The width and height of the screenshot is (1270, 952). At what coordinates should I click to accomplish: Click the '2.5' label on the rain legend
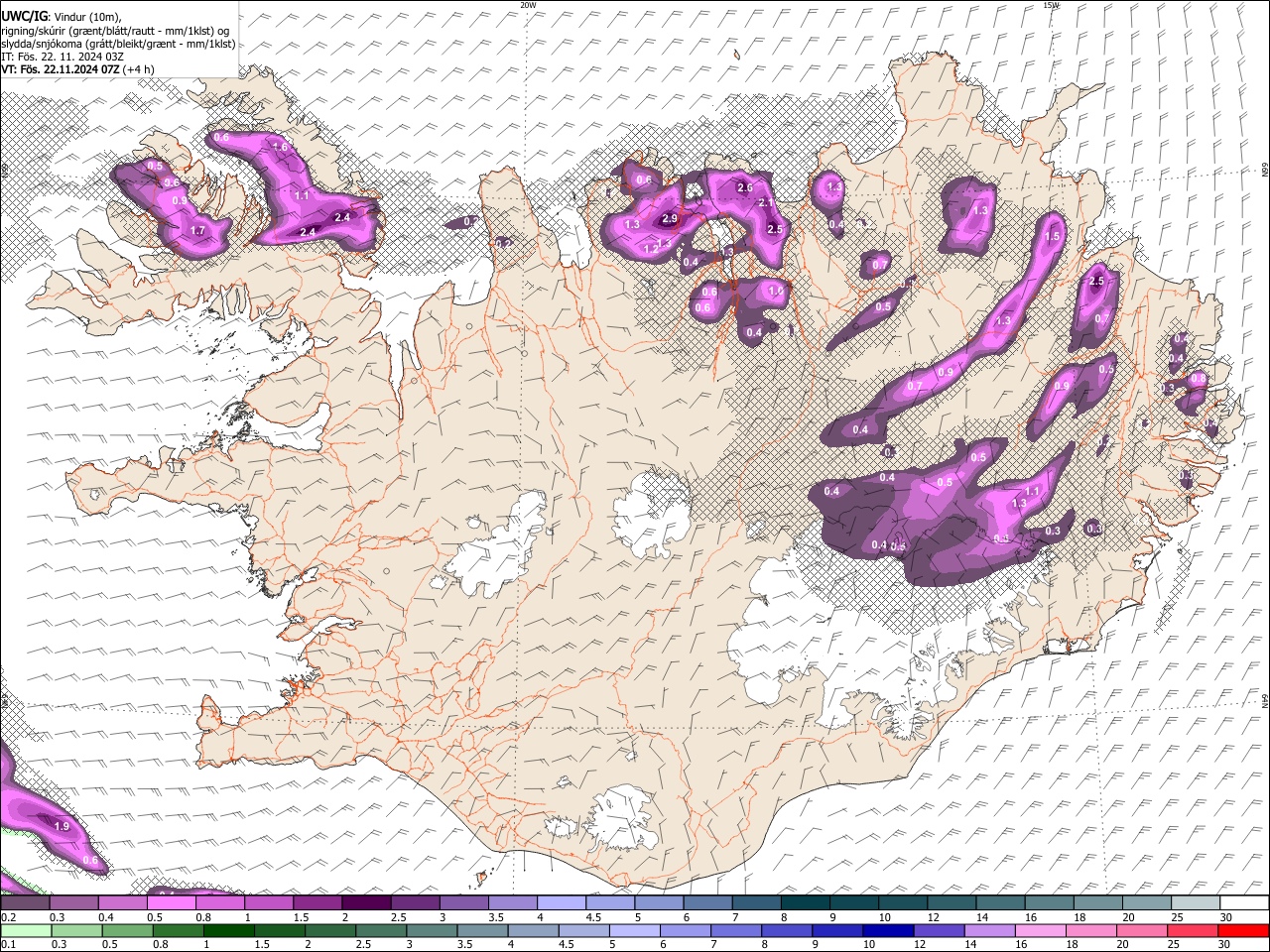click(x=363, y=944)
